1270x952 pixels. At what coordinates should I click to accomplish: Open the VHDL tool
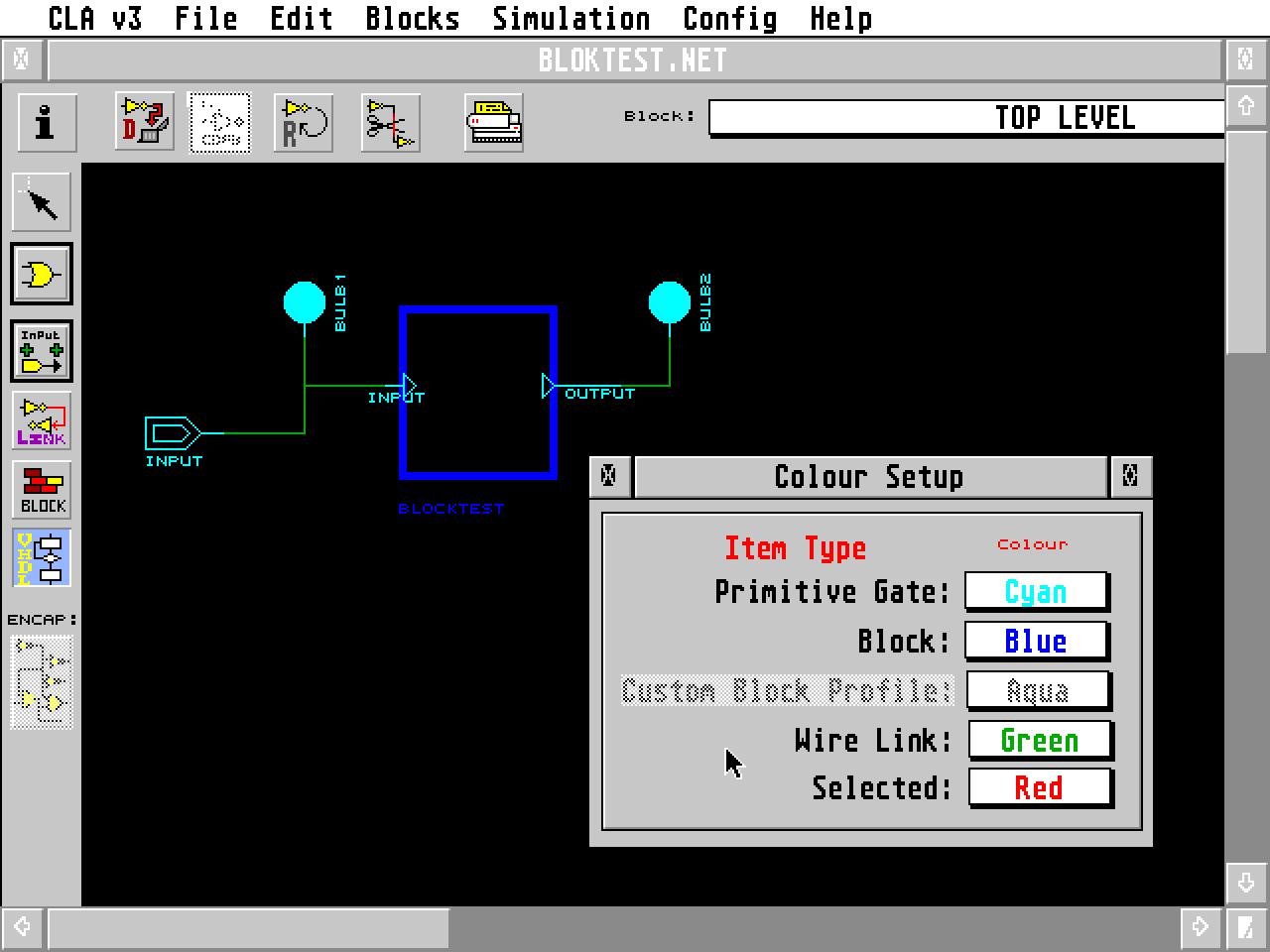coord(42,558)
